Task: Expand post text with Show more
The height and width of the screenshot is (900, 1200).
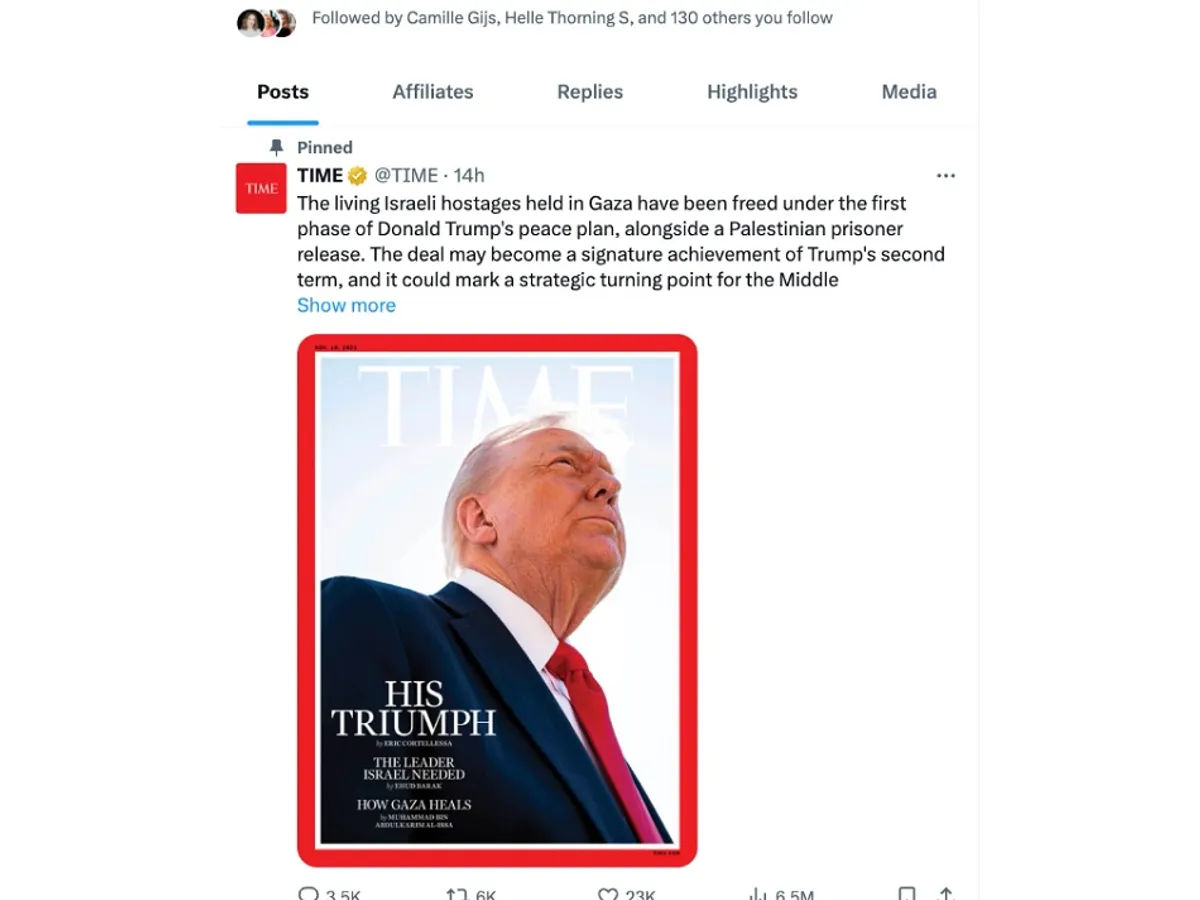Action: [346, 305]
